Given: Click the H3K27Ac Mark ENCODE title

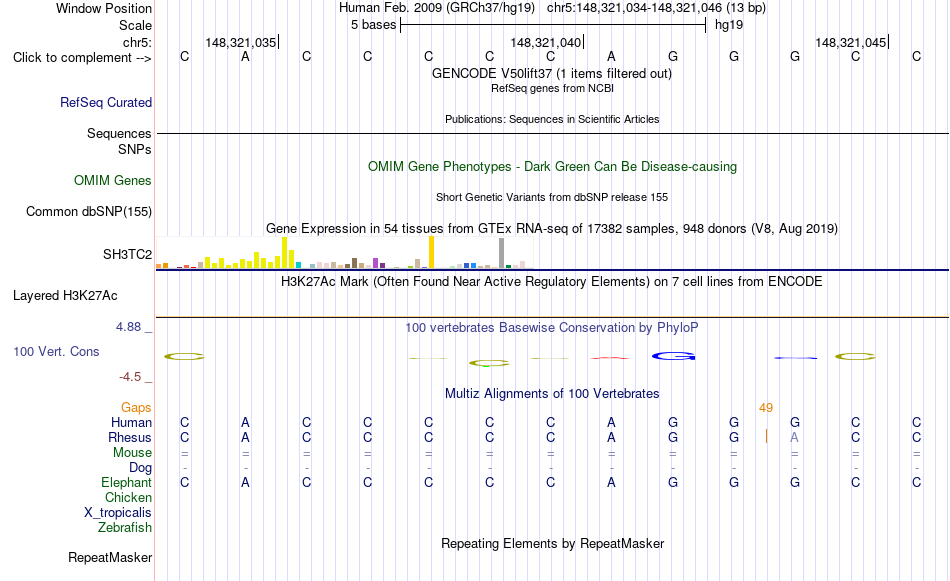Looking at the screenshot, I should (552, 282).
